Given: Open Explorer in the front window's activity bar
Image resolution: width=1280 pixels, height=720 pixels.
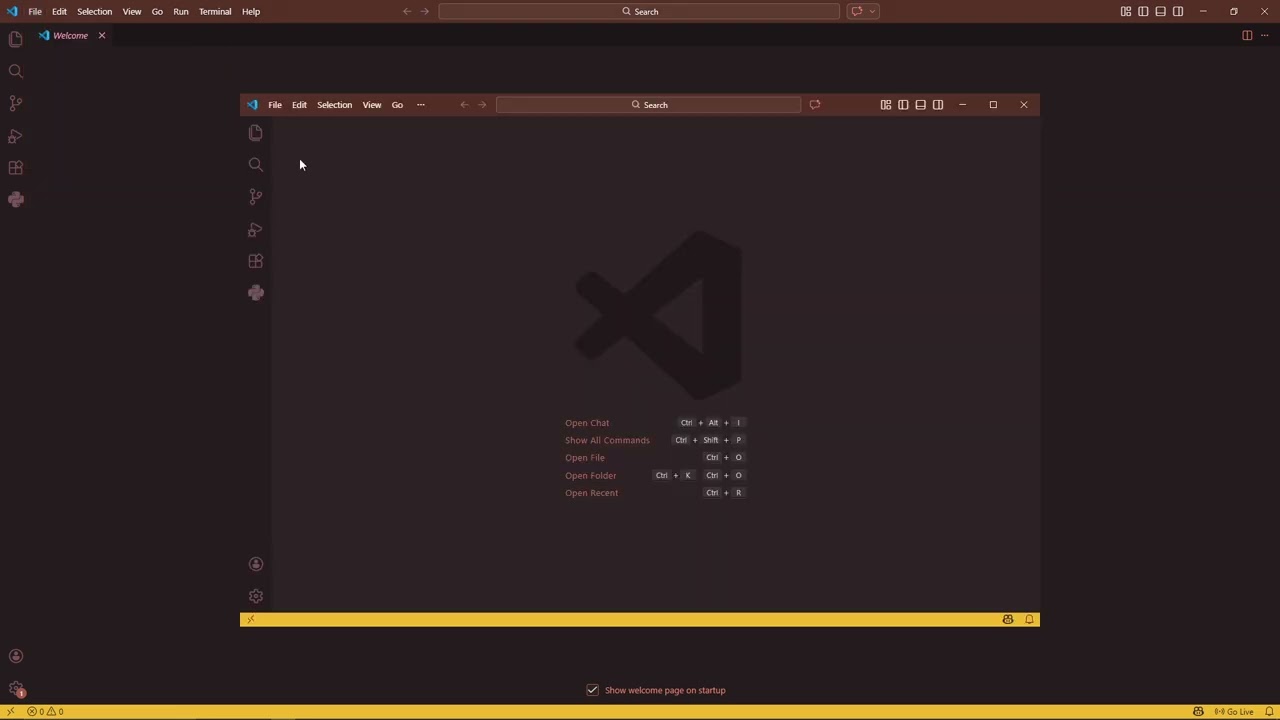Looking at the screenshot, I should click(255, 133).
